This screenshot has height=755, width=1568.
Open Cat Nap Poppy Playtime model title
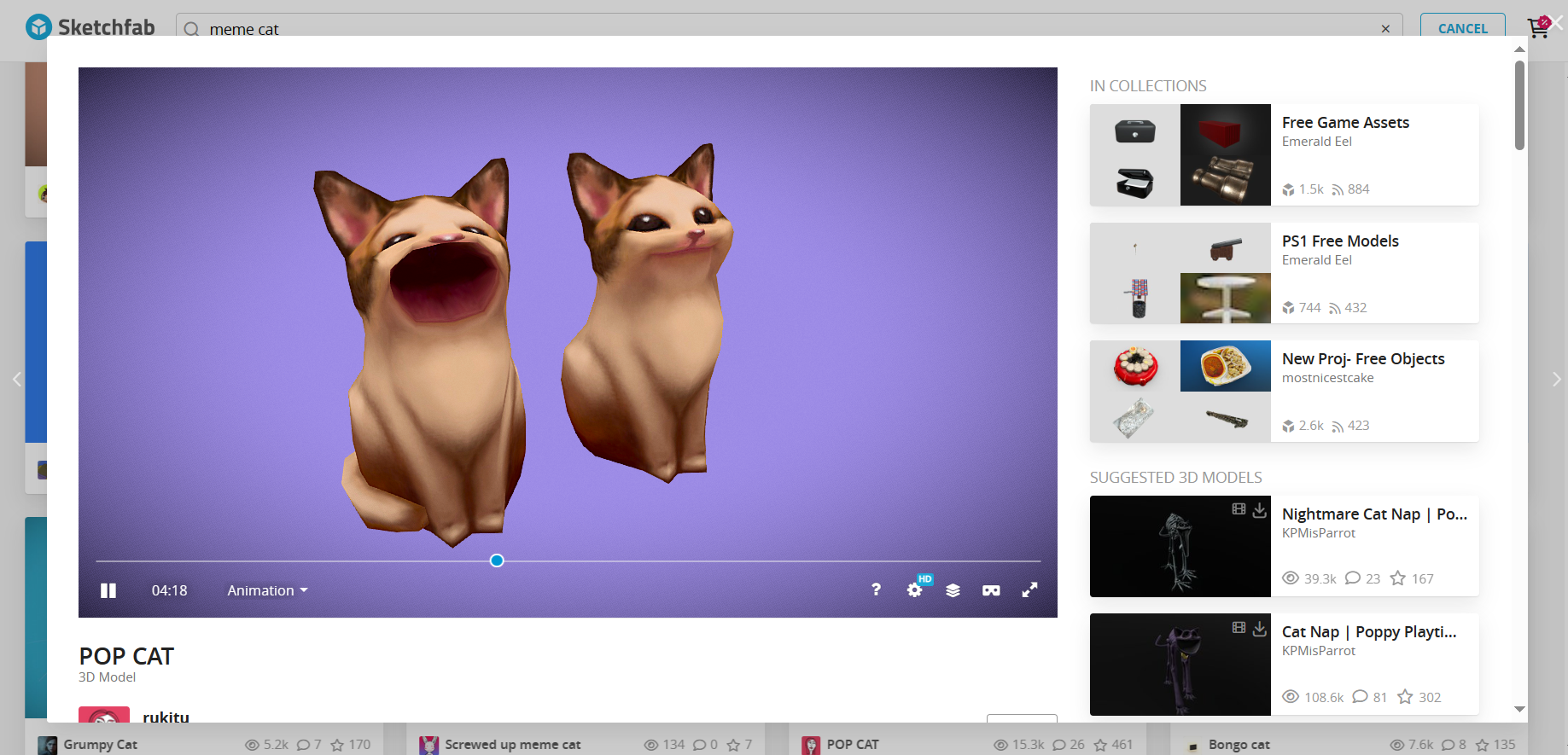click(1369, 632)
